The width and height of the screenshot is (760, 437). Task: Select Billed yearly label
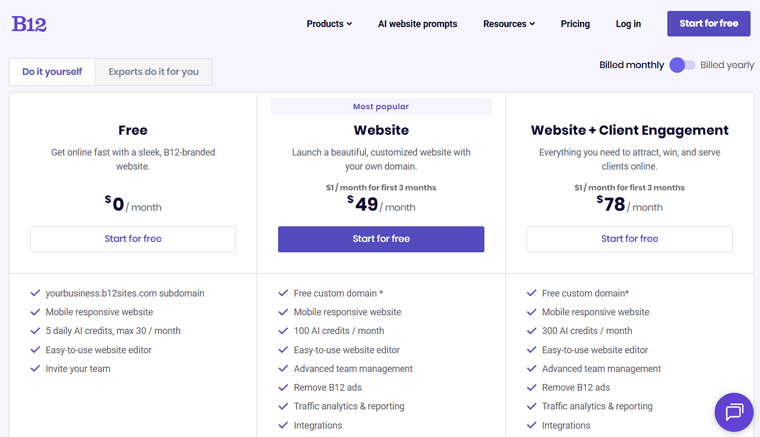coord(727,65)
